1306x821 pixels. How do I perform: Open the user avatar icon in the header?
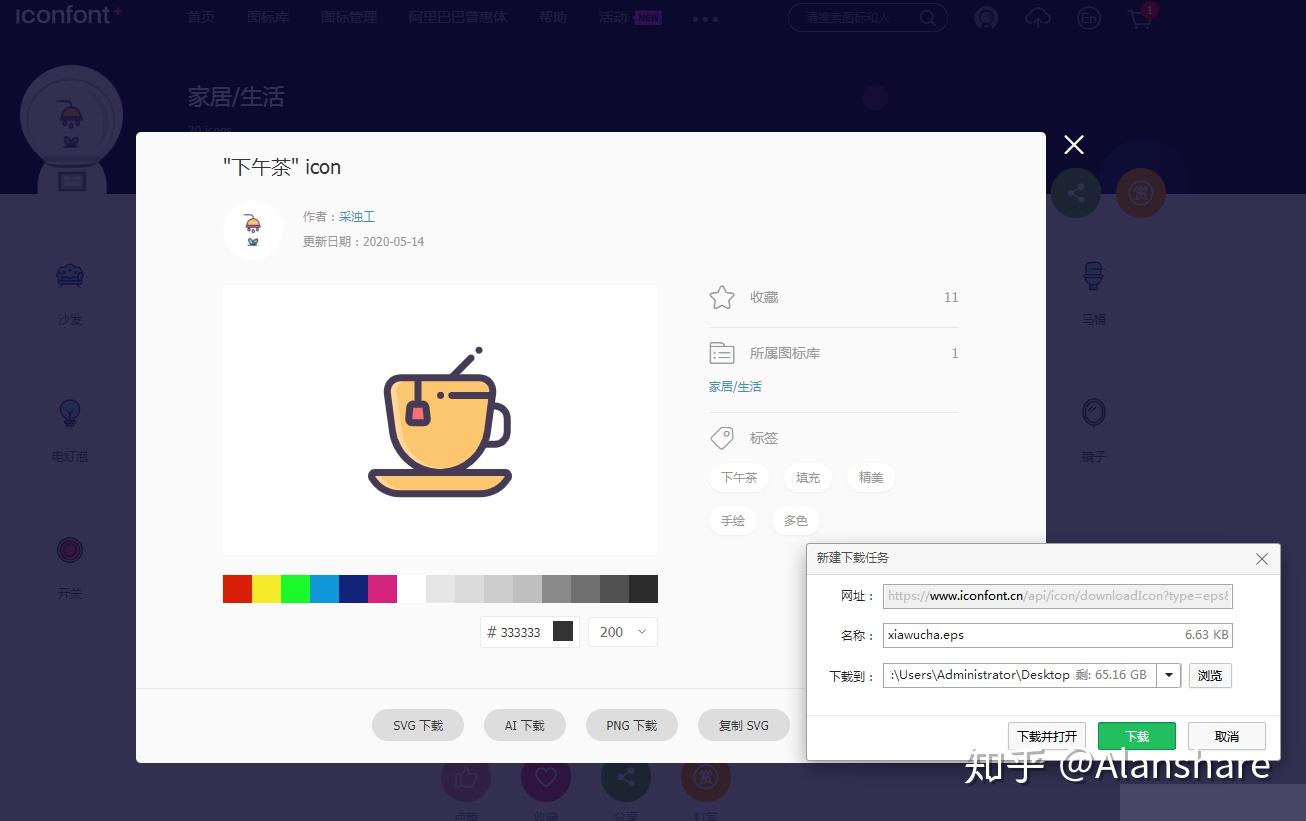(987, 18)
